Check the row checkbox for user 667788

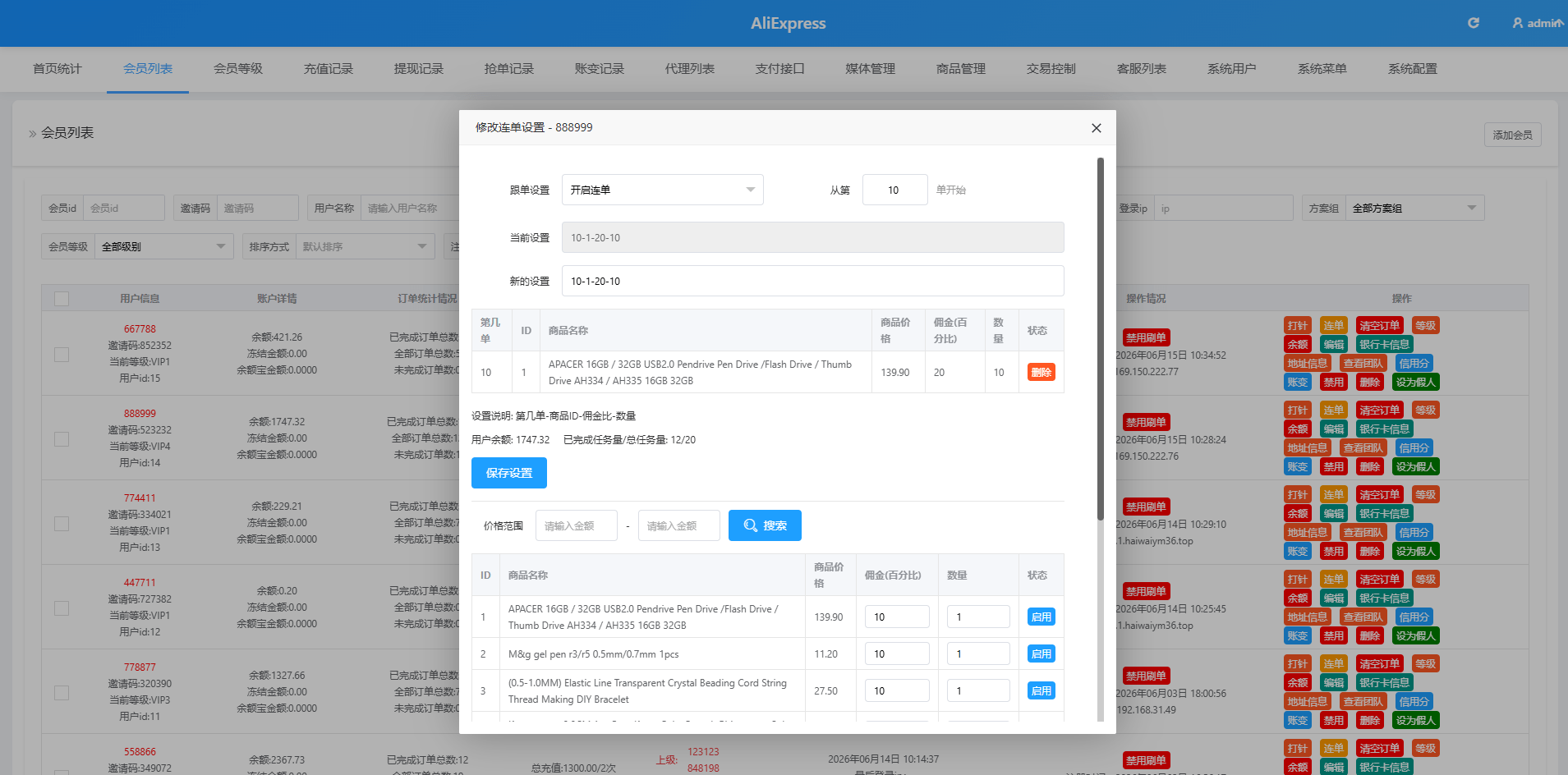click(x=62, y=355)
